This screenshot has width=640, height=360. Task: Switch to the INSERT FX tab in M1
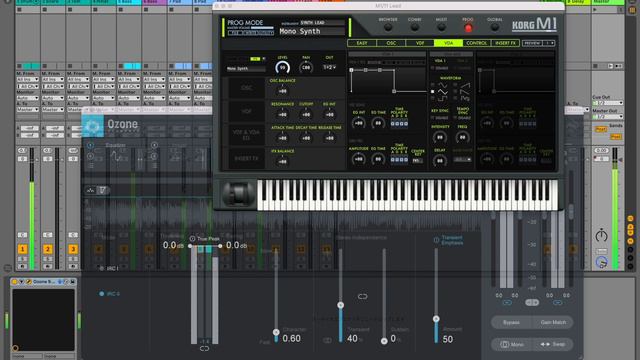pos(505,43)
